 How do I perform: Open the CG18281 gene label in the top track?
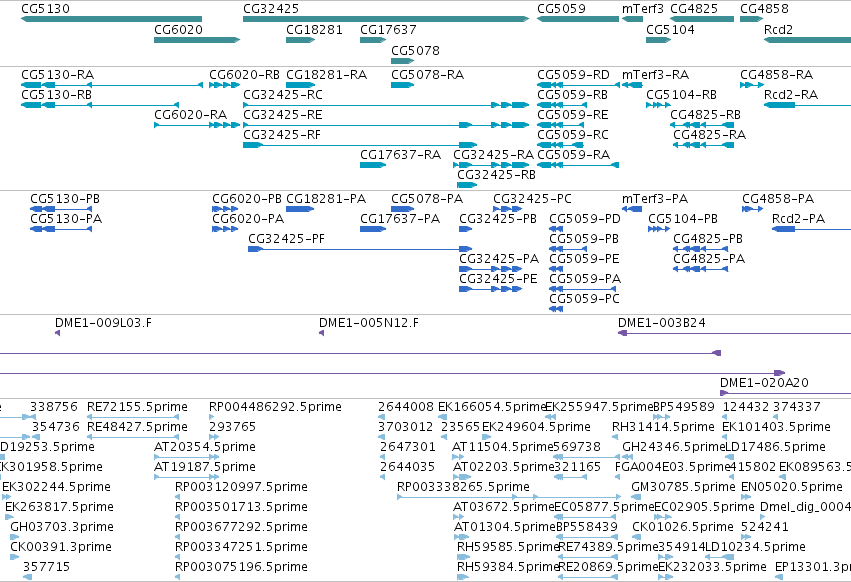click(x=314, y=29)
